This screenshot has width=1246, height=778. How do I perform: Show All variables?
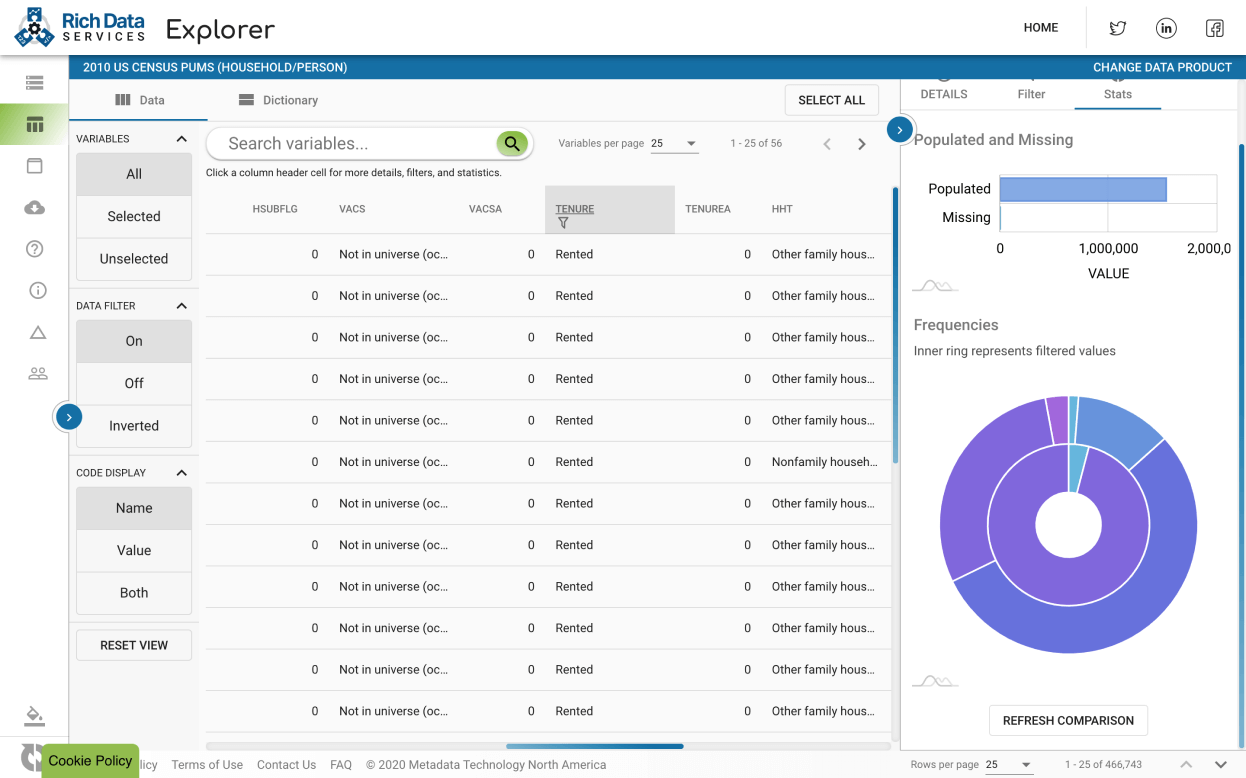(134, 174)
